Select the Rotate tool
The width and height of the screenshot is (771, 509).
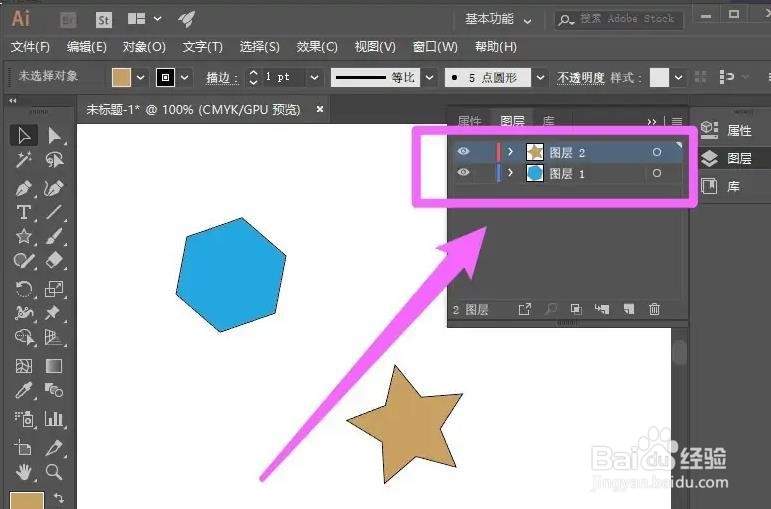(24, 289)
